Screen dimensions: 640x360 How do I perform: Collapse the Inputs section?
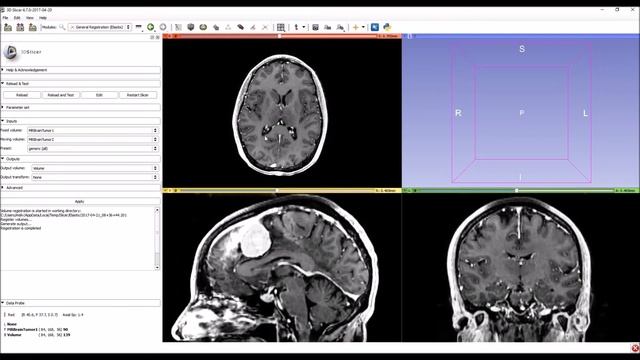tap(80, 121)
